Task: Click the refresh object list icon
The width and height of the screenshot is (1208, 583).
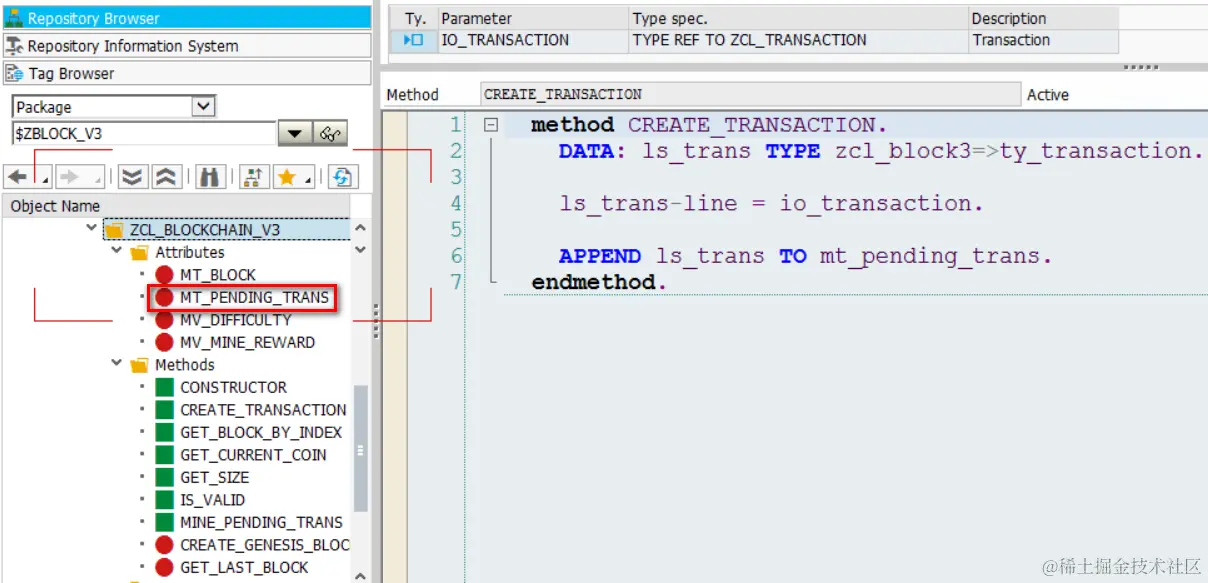Action: pos(342,177)
